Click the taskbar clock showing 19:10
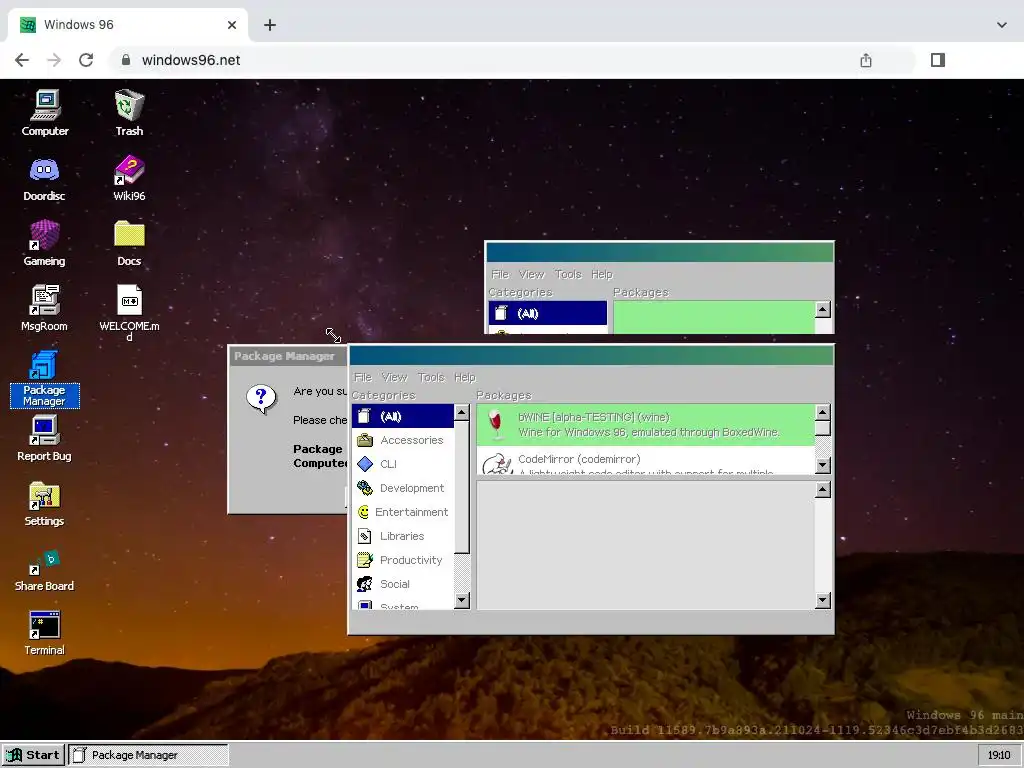This screenshot has height=768, width=1024. [999, 755]
